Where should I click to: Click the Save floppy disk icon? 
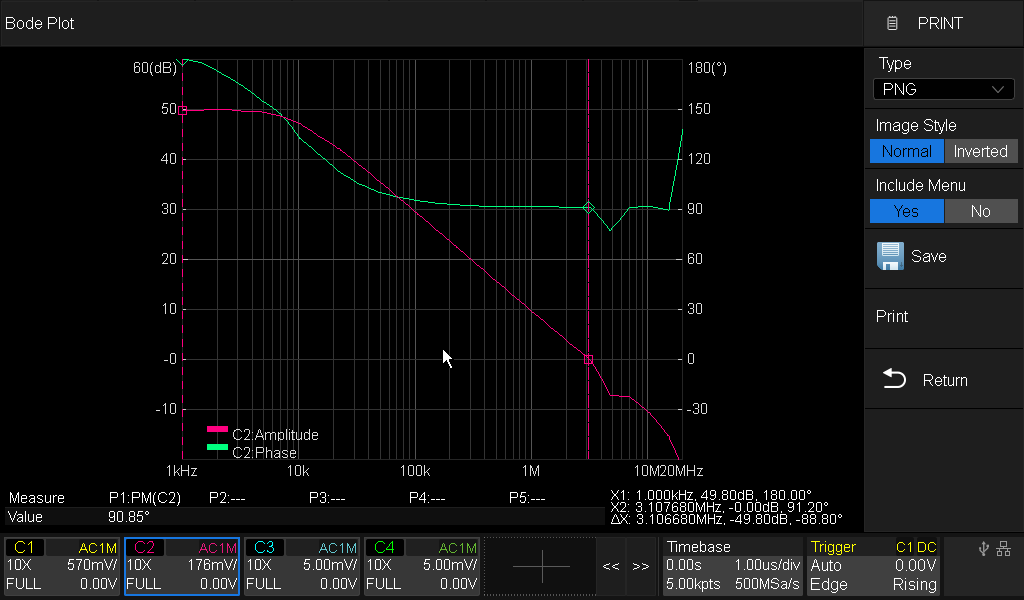click(890, 257)
